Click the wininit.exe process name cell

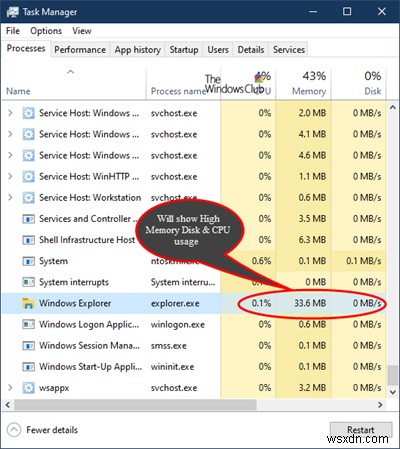coord(172,367)
